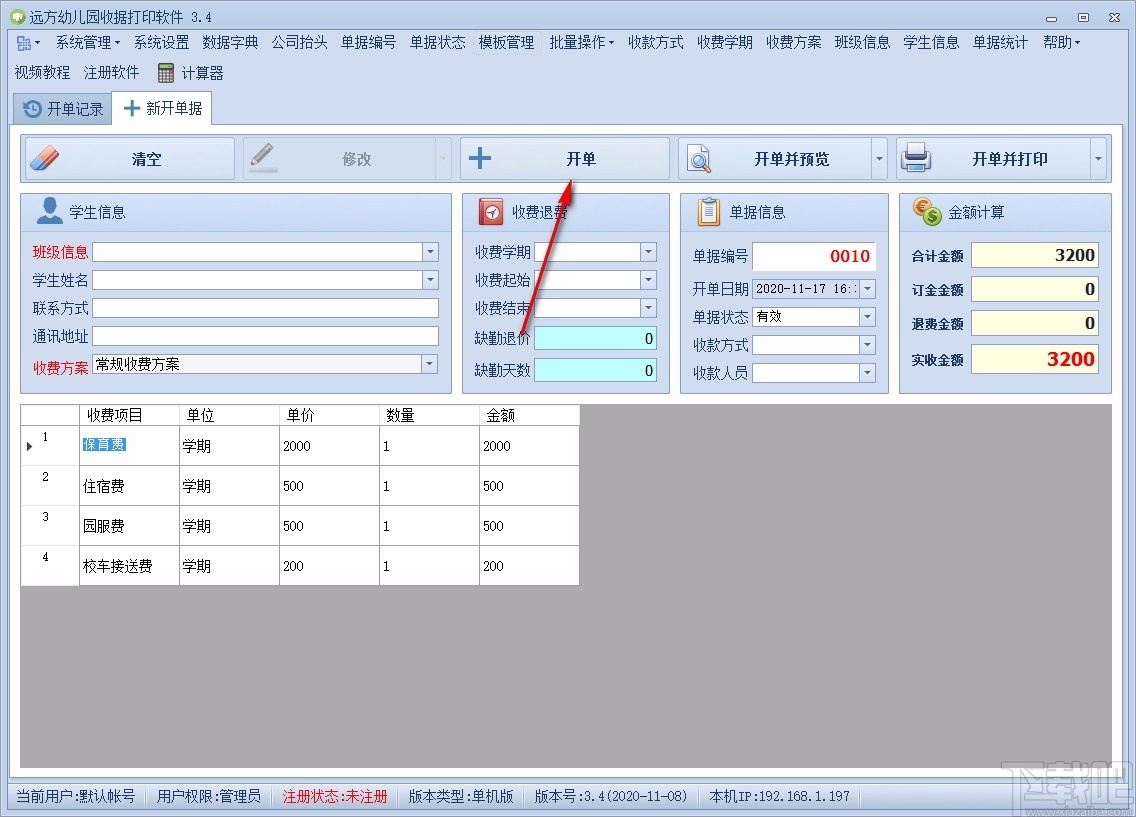The width and height of the screenshot is (1136, 817).
Task: Open 视频教程 menu item
Action: (42, 72)
